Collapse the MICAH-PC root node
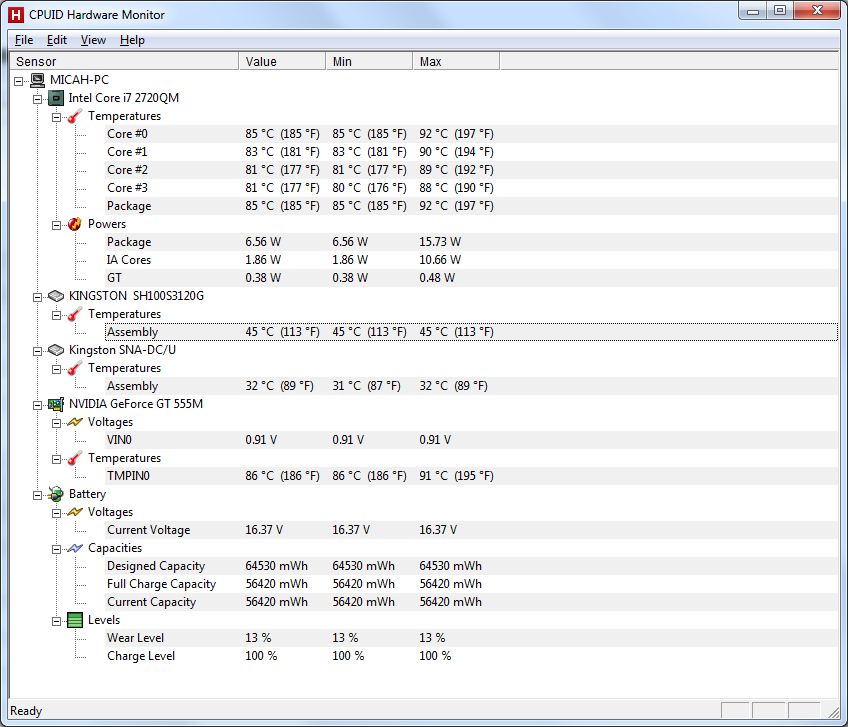The height and width of the screenshot is (727, 848). point(18,81)
